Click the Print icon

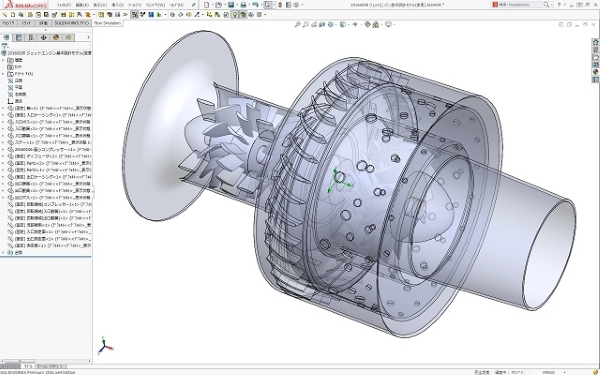click(243, 5)
